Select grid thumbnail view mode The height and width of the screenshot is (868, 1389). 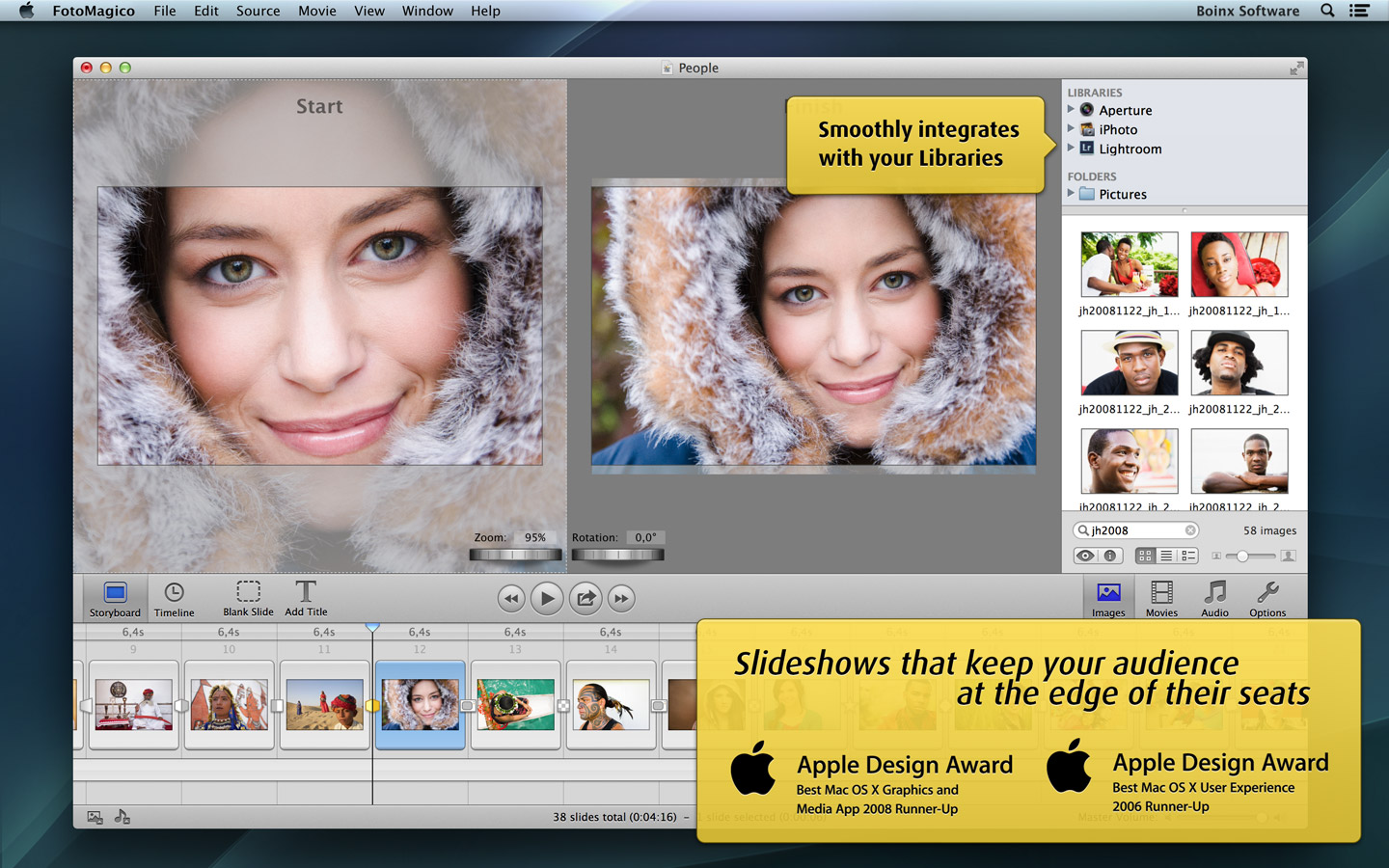[1145, 556]
